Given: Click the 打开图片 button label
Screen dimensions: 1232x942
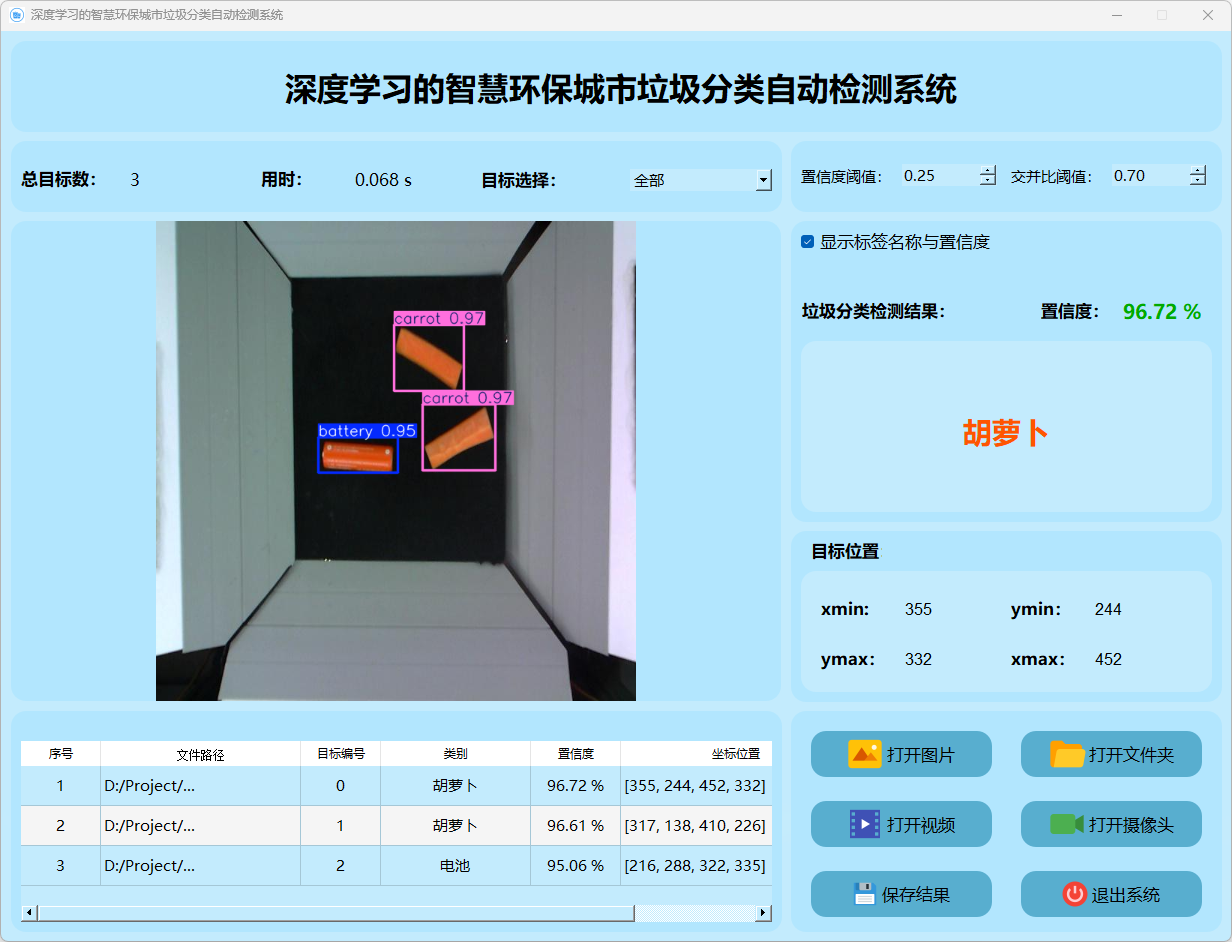Looking at the screenshot, I should tap(920, 755).
